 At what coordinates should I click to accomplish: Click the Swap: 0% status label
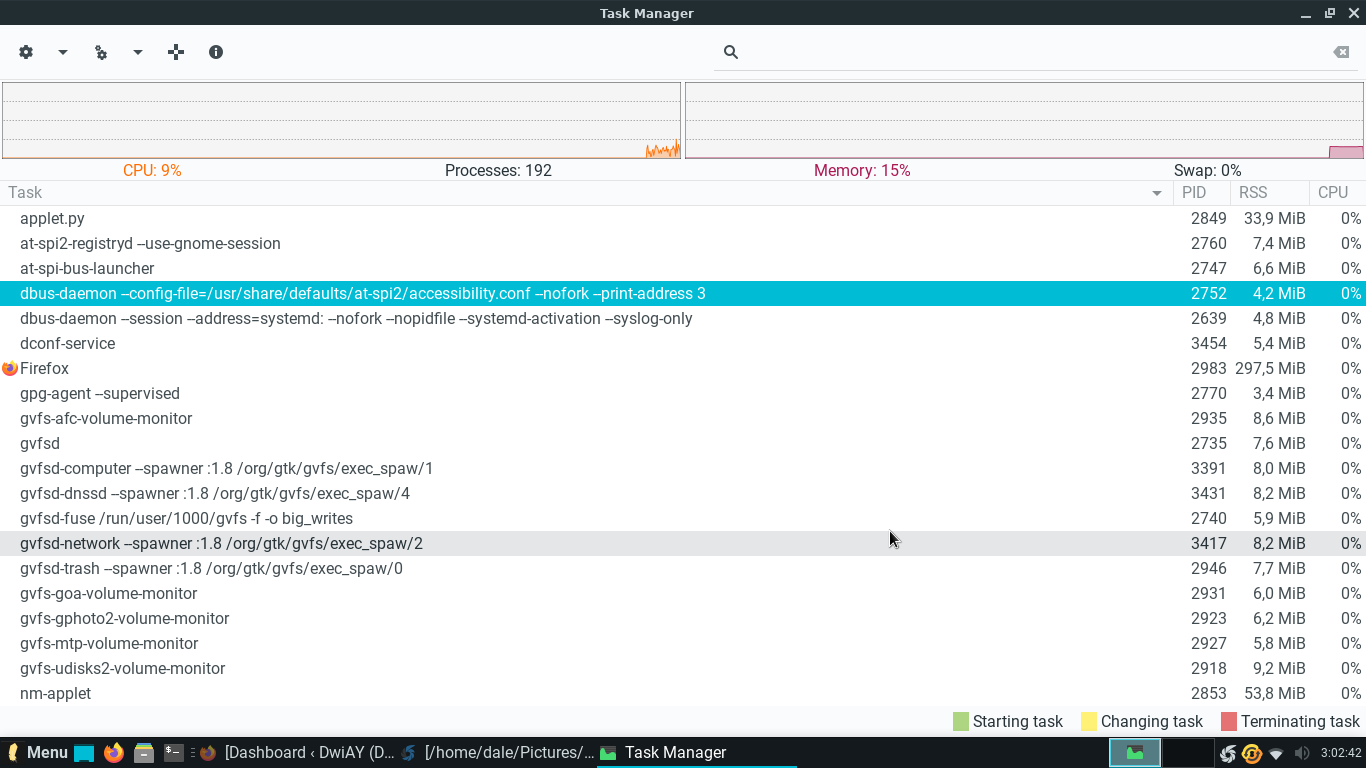[1207, 170]
